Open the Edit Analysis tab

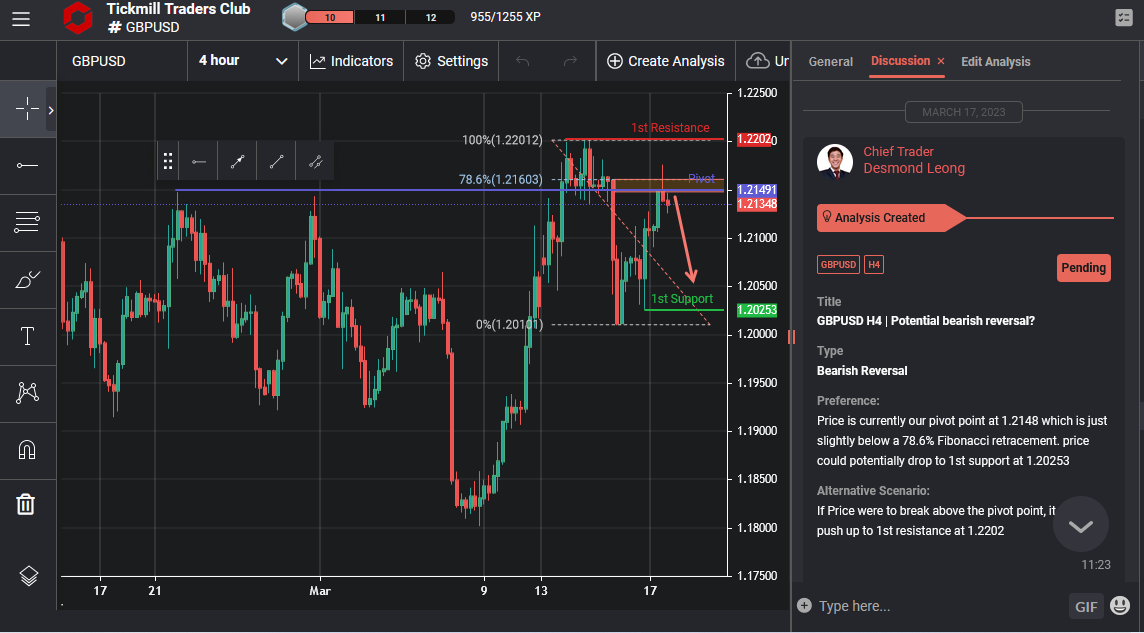[x=995, y=62]
